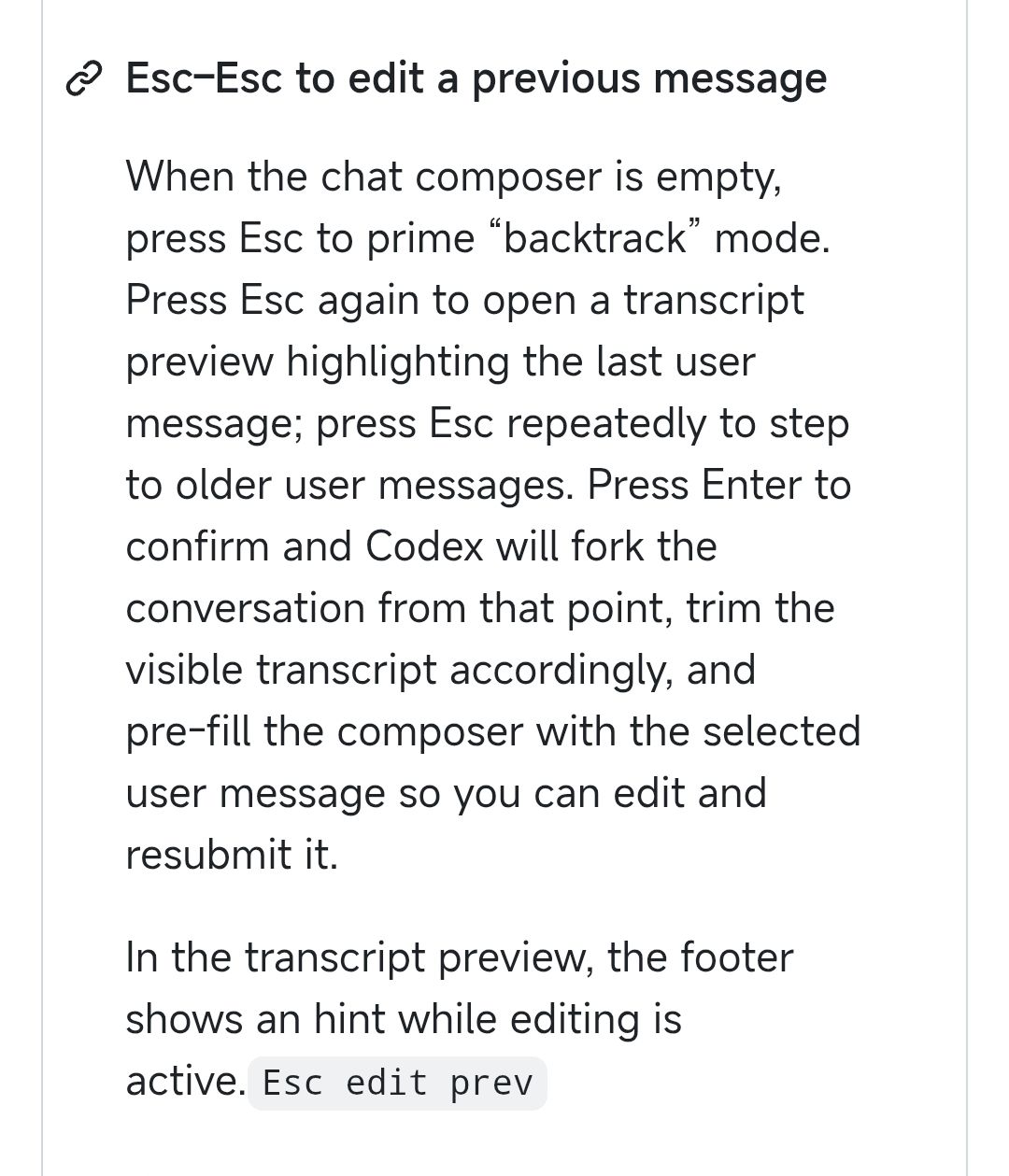Click the text "to older user messages."

349,485
